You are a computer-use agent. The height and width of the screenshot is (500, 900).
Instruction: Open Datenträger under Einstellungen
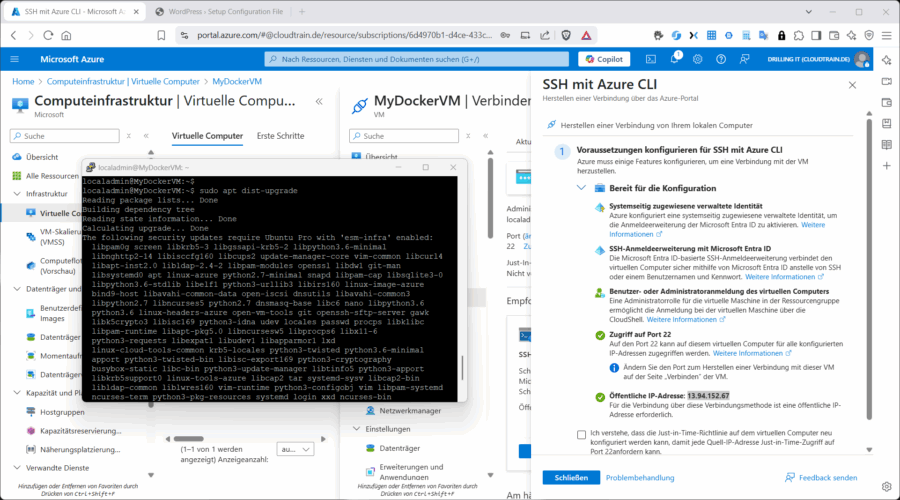[x=399, y=448]
